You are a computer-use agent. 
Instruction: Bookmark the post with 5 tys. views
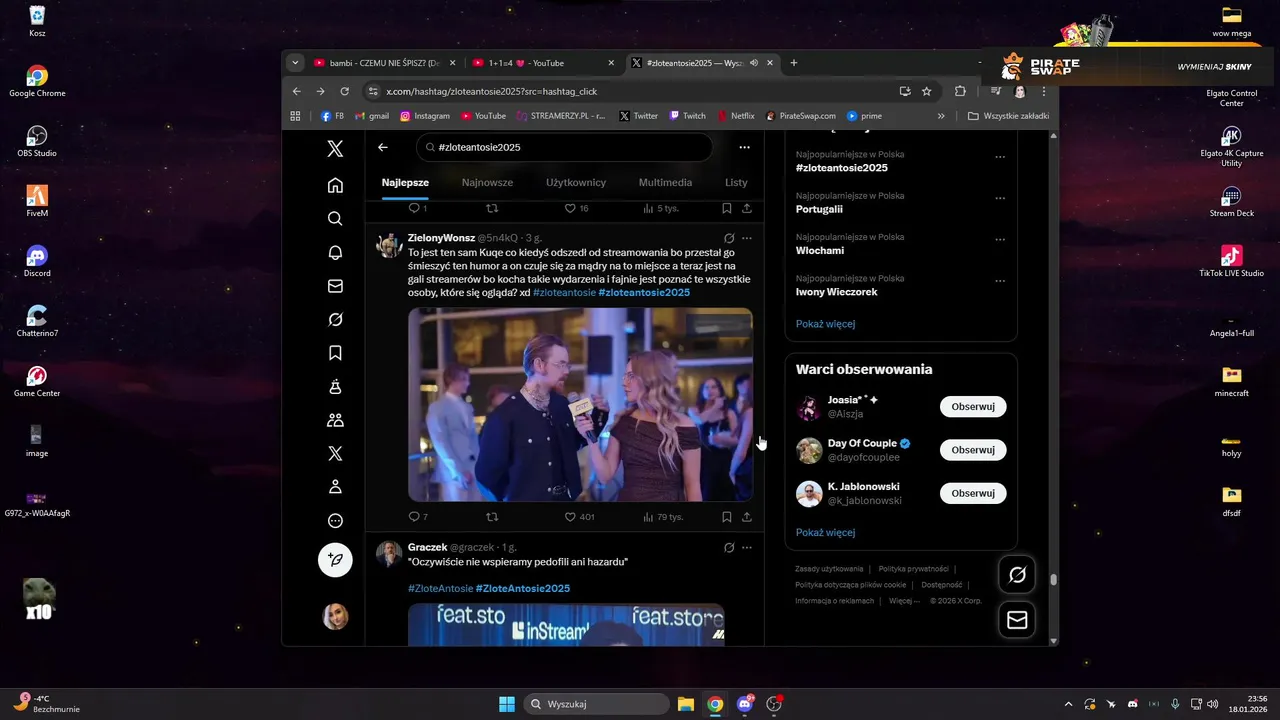click(x=727, y=208)
